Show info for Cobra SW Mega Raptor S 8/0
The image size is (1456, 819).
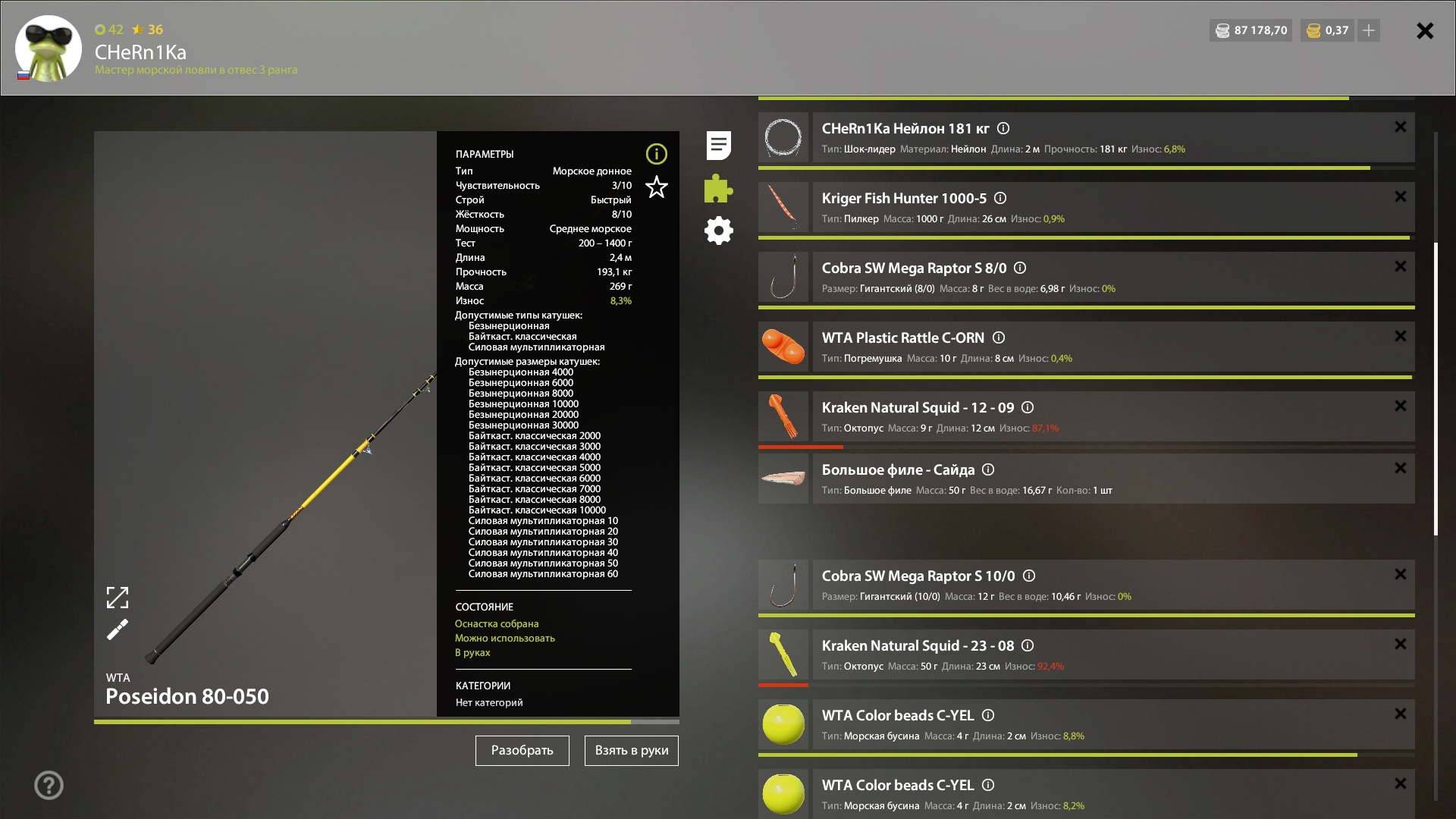[1020, 268]
